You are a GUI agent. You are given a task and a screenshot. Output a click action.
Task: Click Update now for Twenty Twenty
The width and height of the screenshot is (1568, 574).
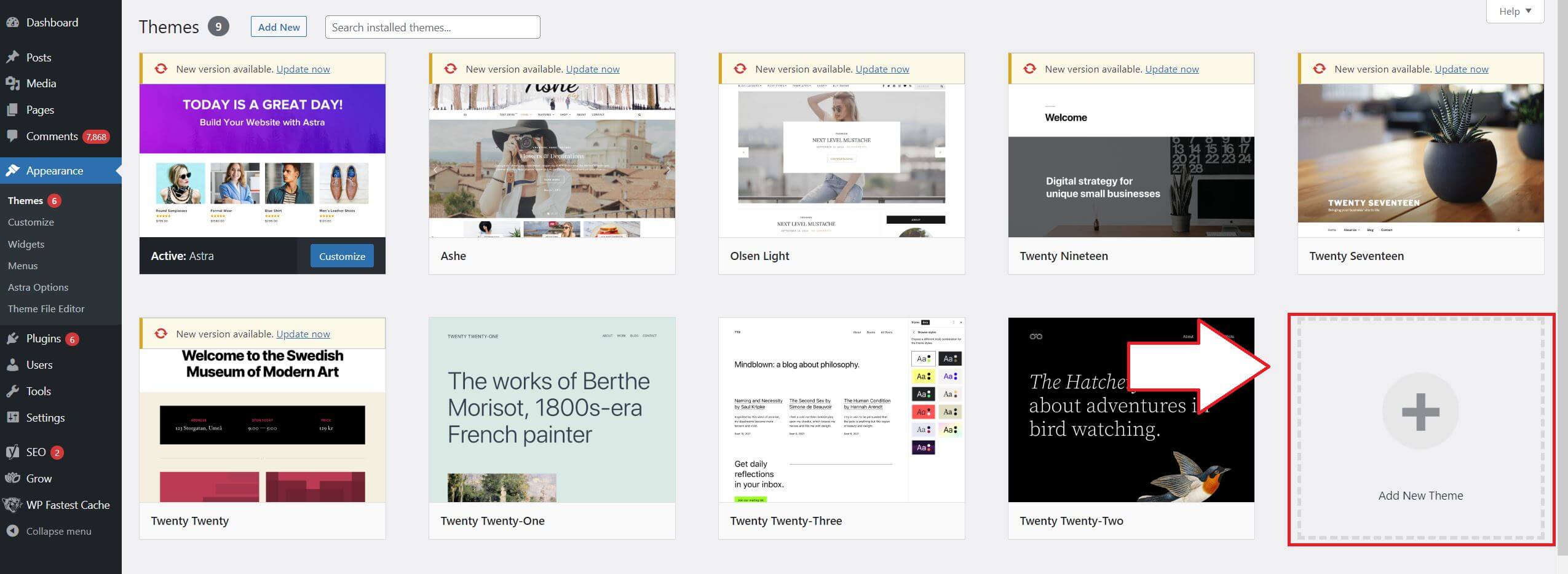303,334
